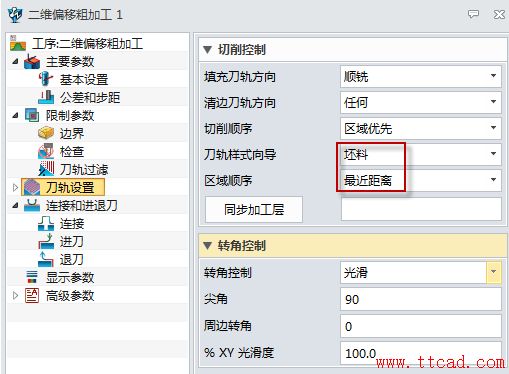
Task: Select the 刀轨设置 tree item label
Action: coord(70,187)
